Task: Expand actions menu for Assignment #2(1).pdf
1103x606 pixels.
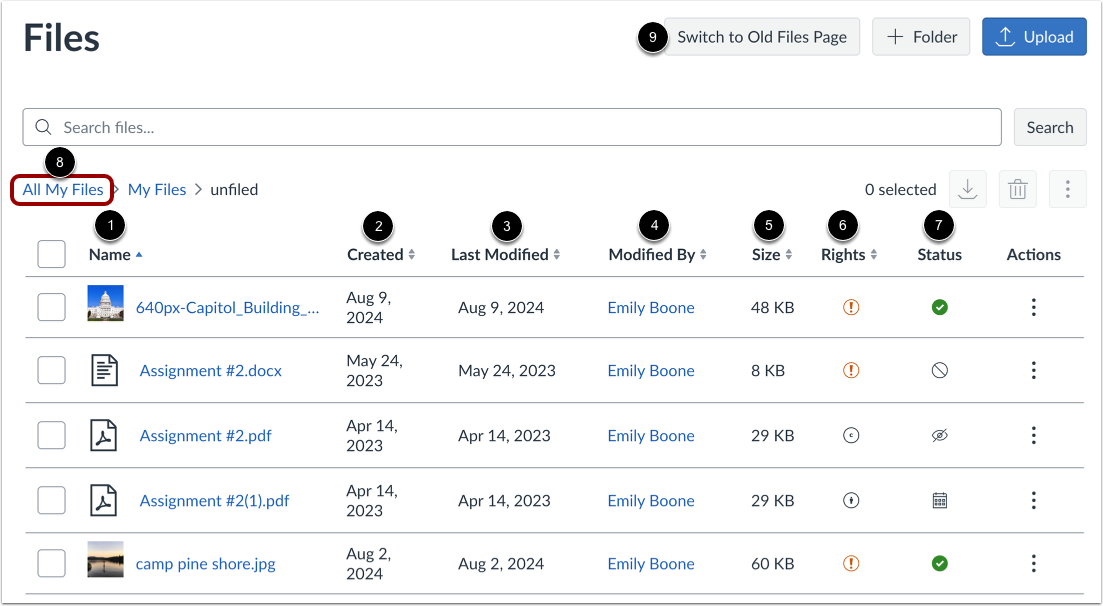Action: [x=1033, y=501]
